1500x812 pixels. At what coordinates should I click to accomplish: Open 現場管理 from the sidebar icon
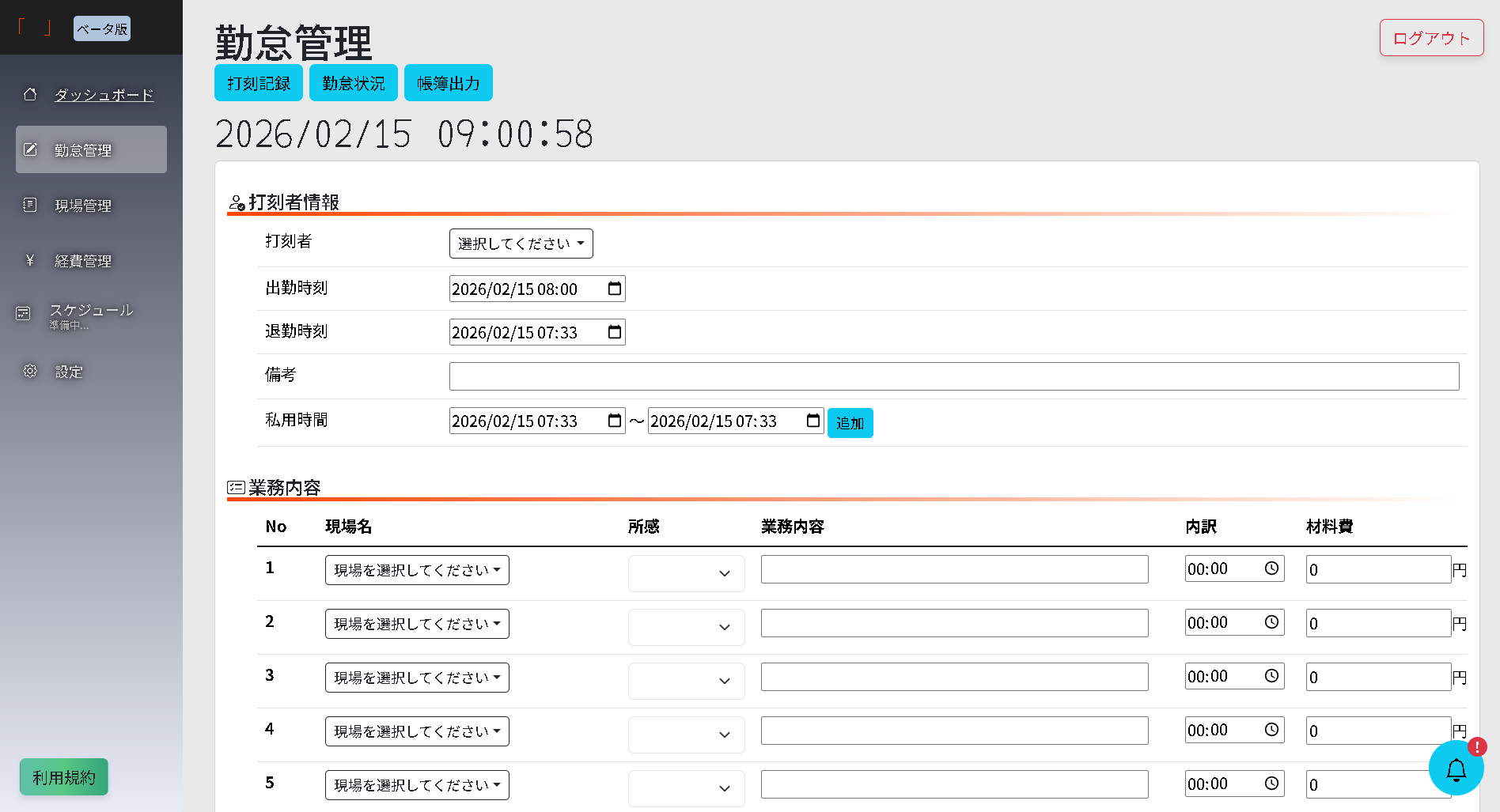30,205
